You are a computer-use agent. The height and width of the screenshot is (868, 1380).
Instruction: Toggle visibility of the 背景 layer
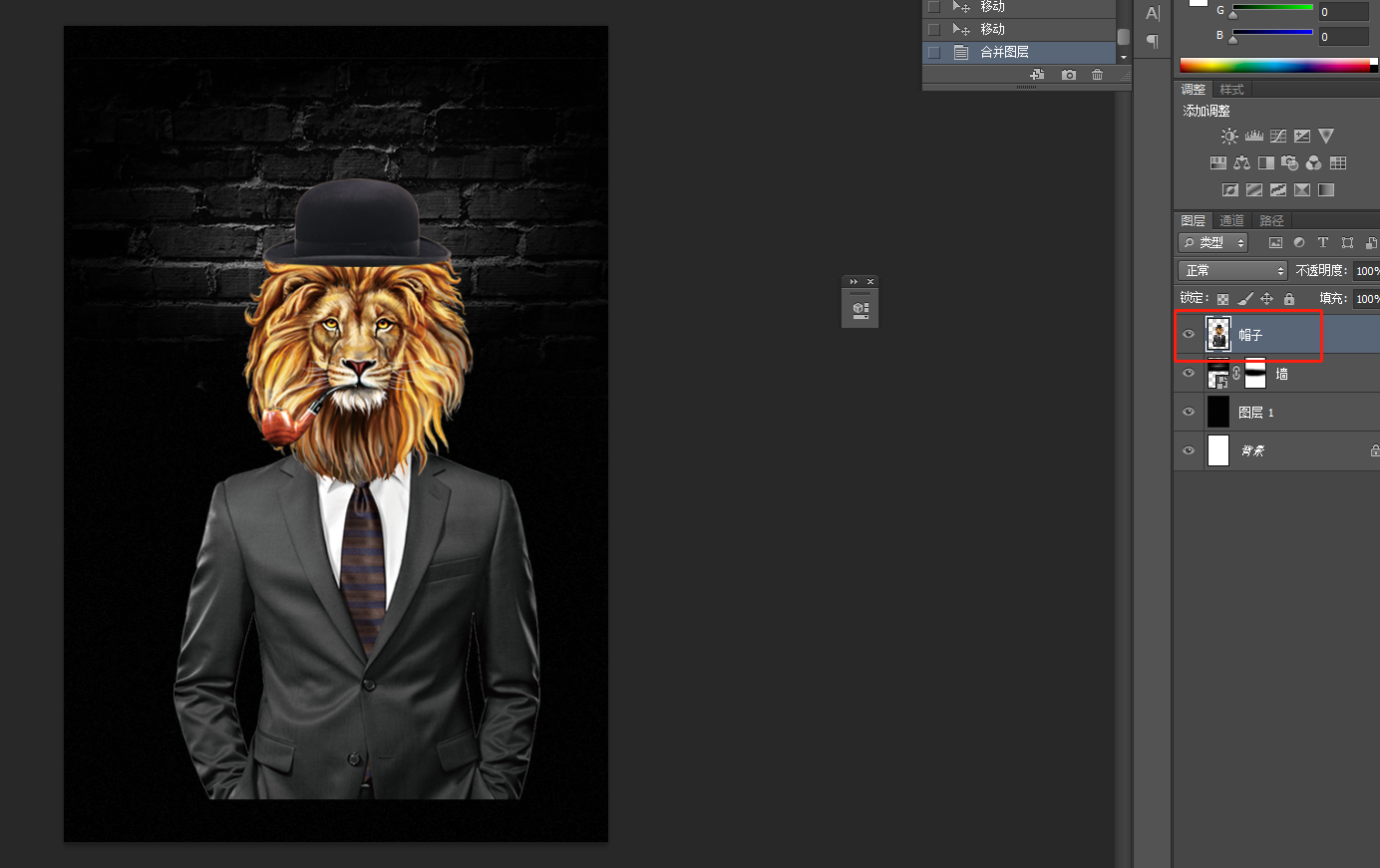point(1189,451)
